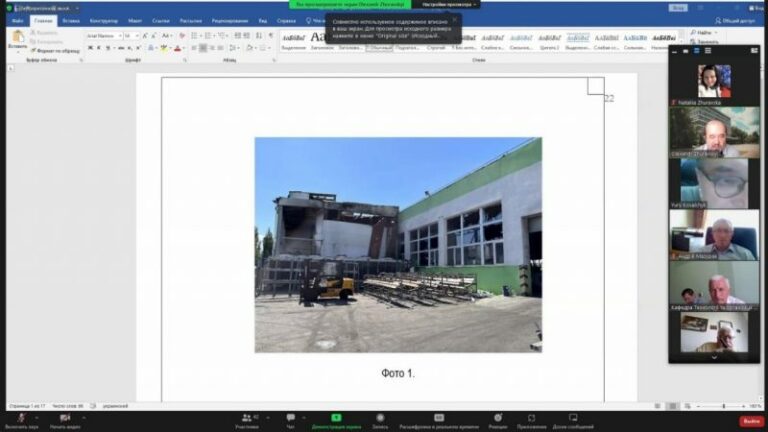Adjust the Word zoom slider
768x432 pixels.
click(x=723, y=406)
